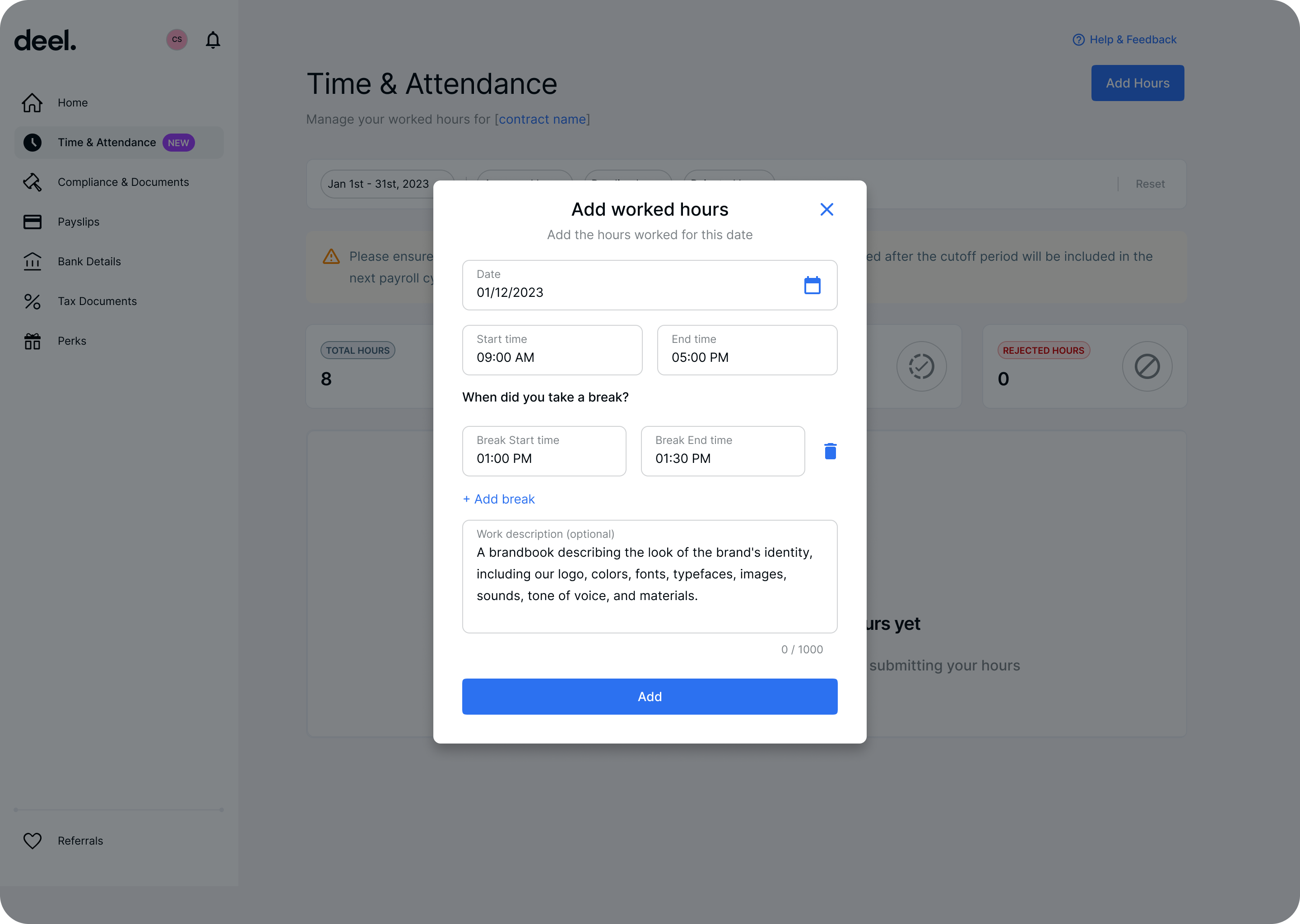
Task: Click the rejected hours prohibited circle icon
Action: point(1147,366)
